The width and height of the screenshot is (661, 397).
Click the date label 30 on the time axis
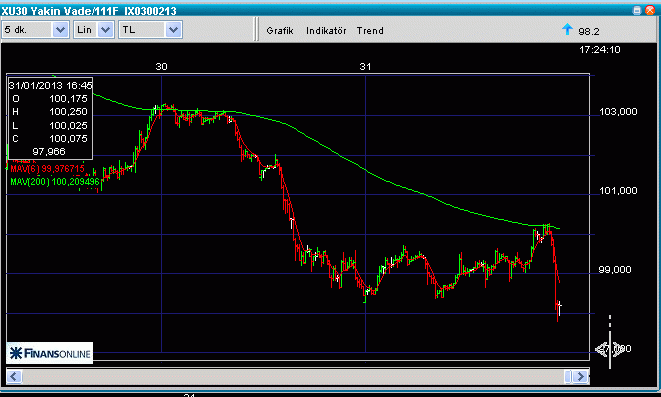tap(161, 67)
